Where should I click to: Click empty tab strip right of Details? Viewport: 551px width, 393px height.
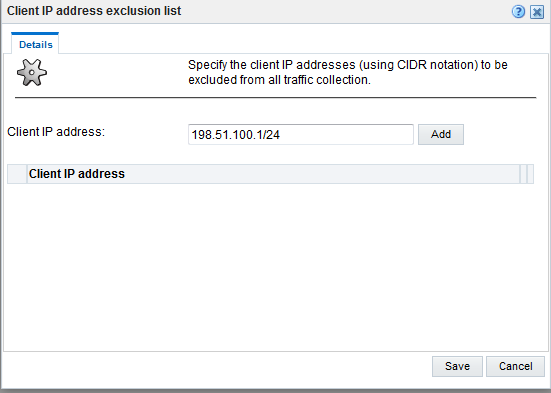pyautogui.click(x=302, y=43)
